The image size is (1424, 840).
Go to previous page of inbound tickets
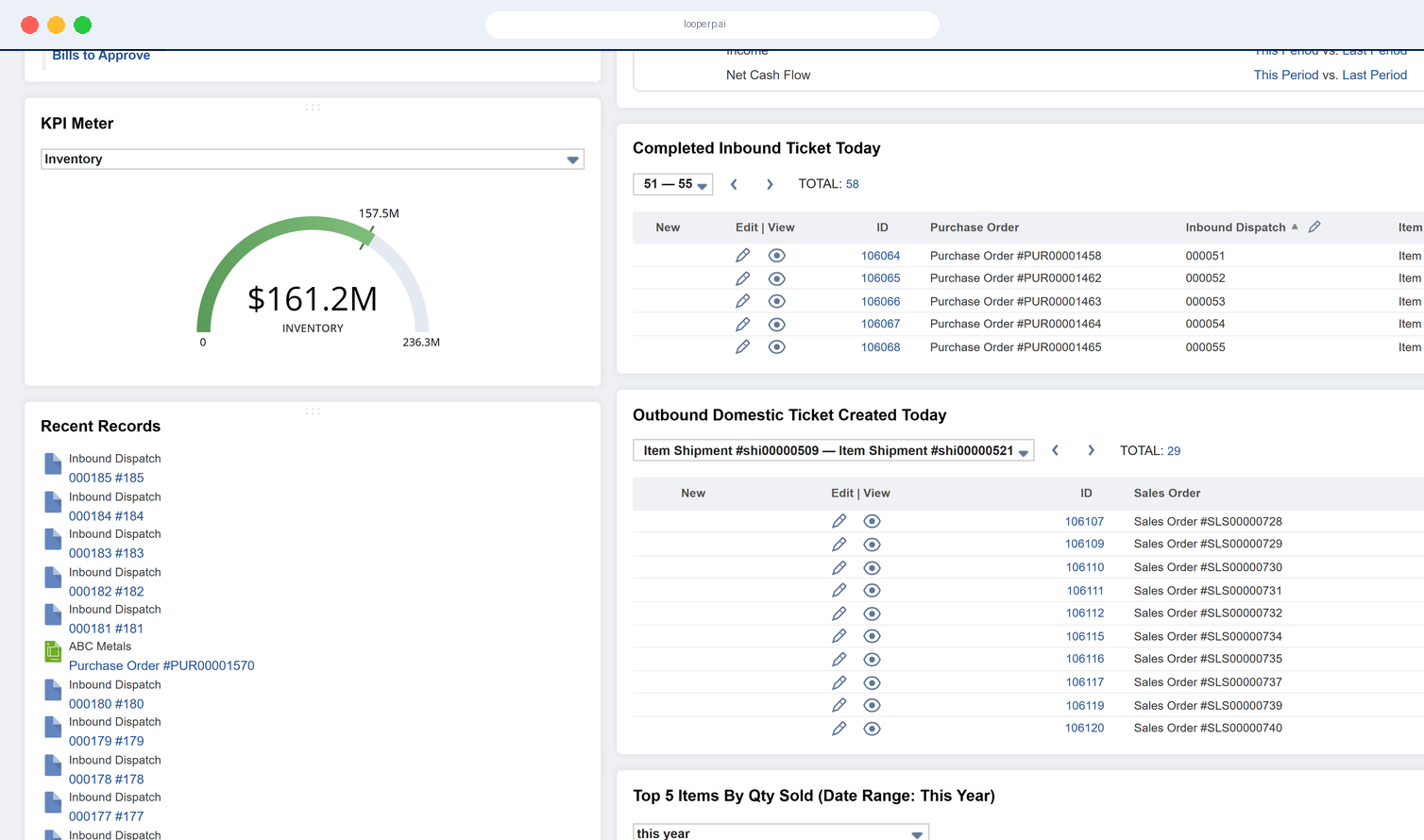[x=734, y=184]
